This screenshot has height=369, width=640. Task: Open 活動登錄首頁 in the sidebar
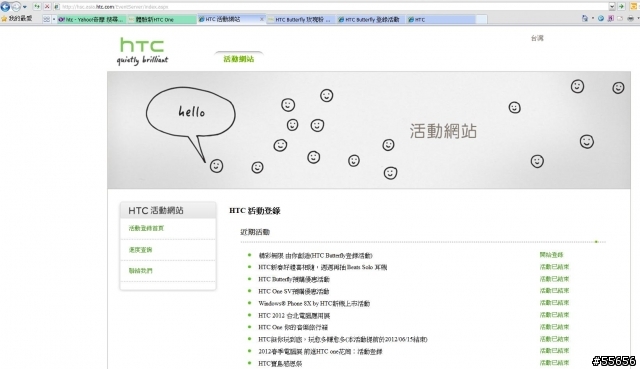[146, 228]
